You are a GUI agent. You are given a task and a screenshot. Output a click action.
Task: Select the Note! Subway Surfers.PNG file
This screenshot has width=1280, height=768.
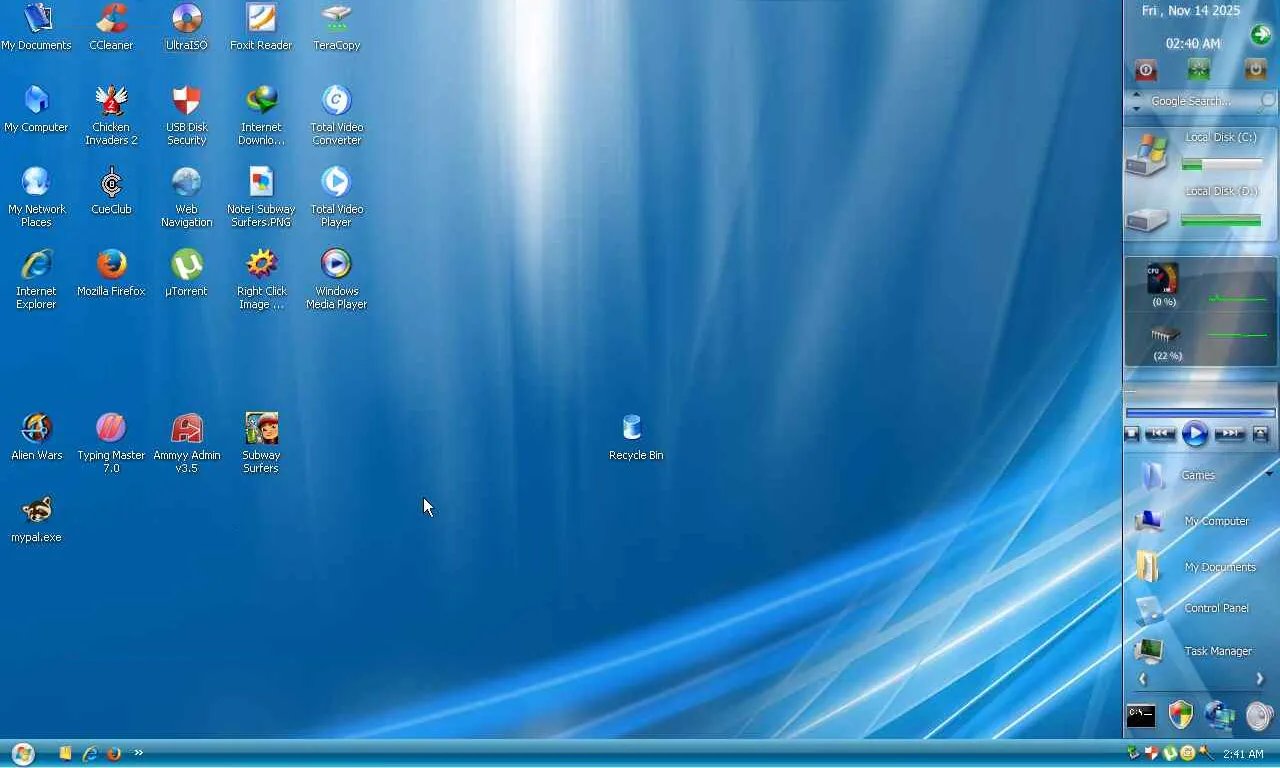click(x=261, y=197)
